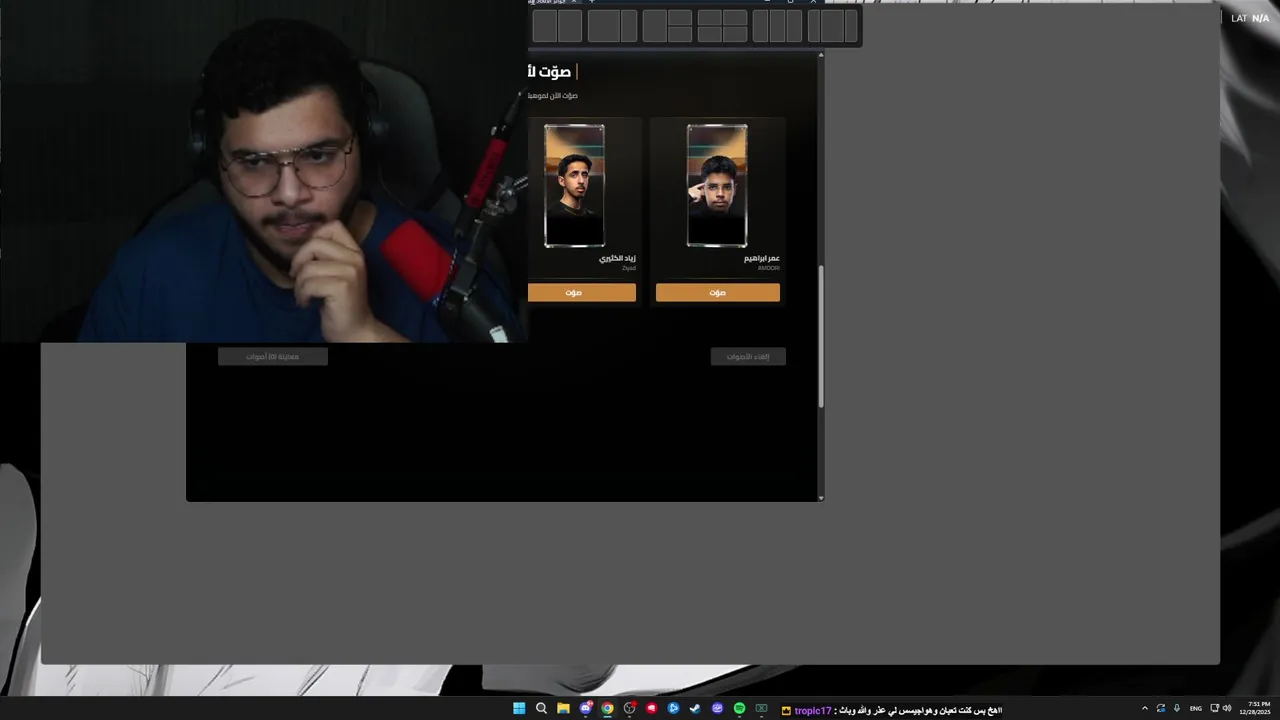Viewport: 1280px width, 720px height.
Task: Open the green Excel-like taskbar icon
Action: click(761, 709)
